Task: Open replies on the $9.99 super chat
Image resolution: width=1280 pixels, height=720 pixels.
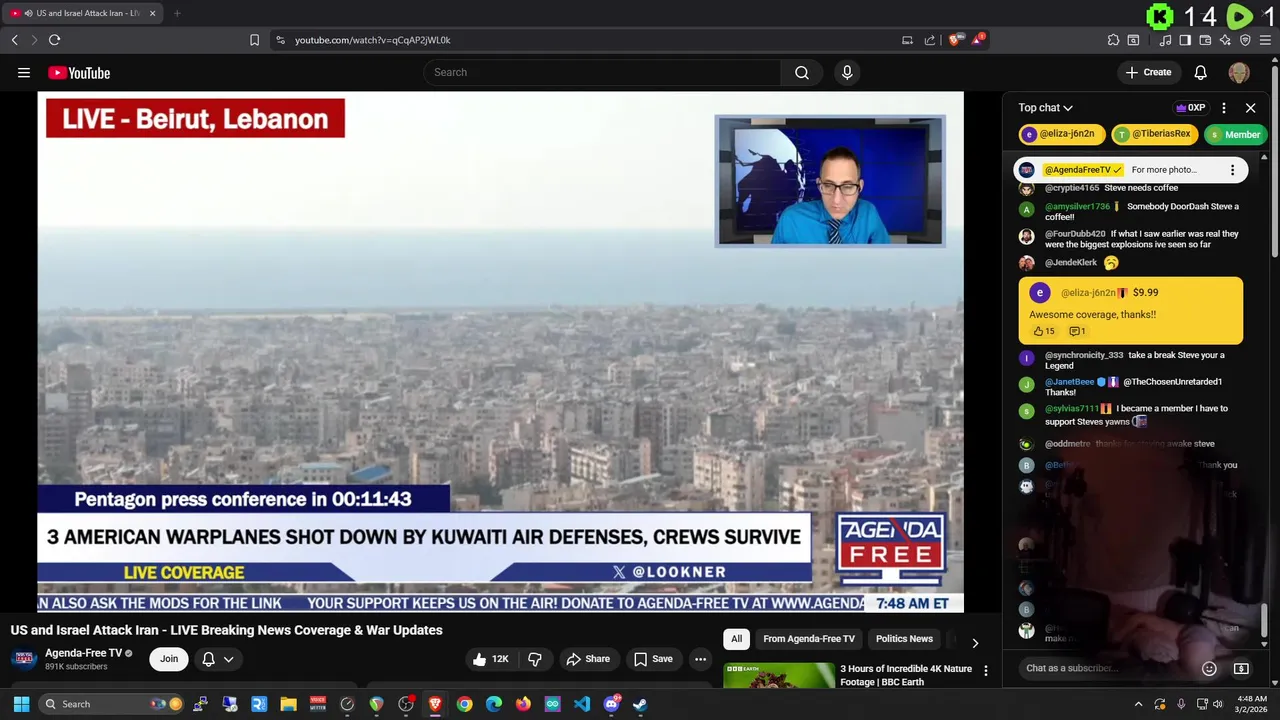Action: click(x=1077, y=331)
